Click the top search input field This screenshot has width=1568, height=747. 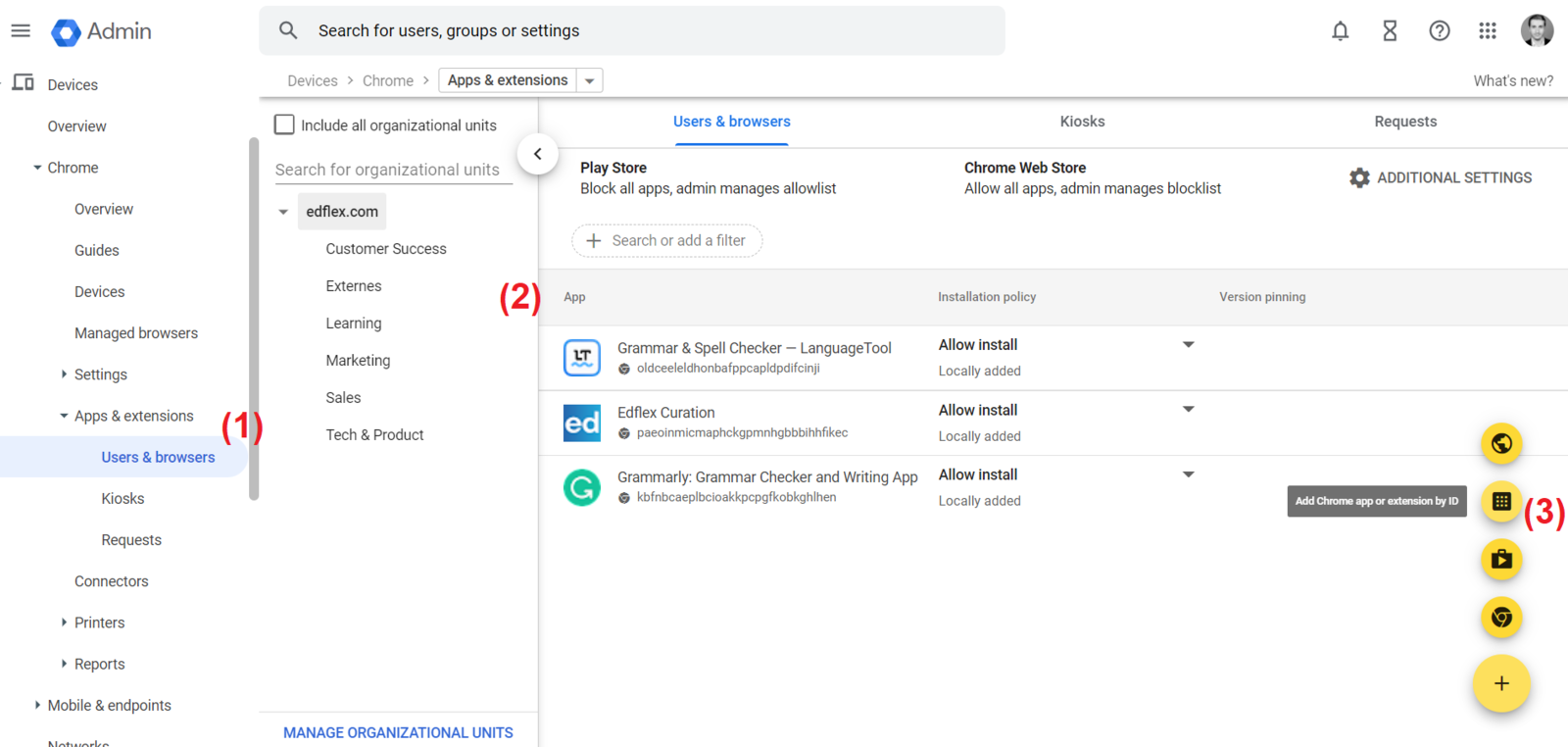coord(632,30)
